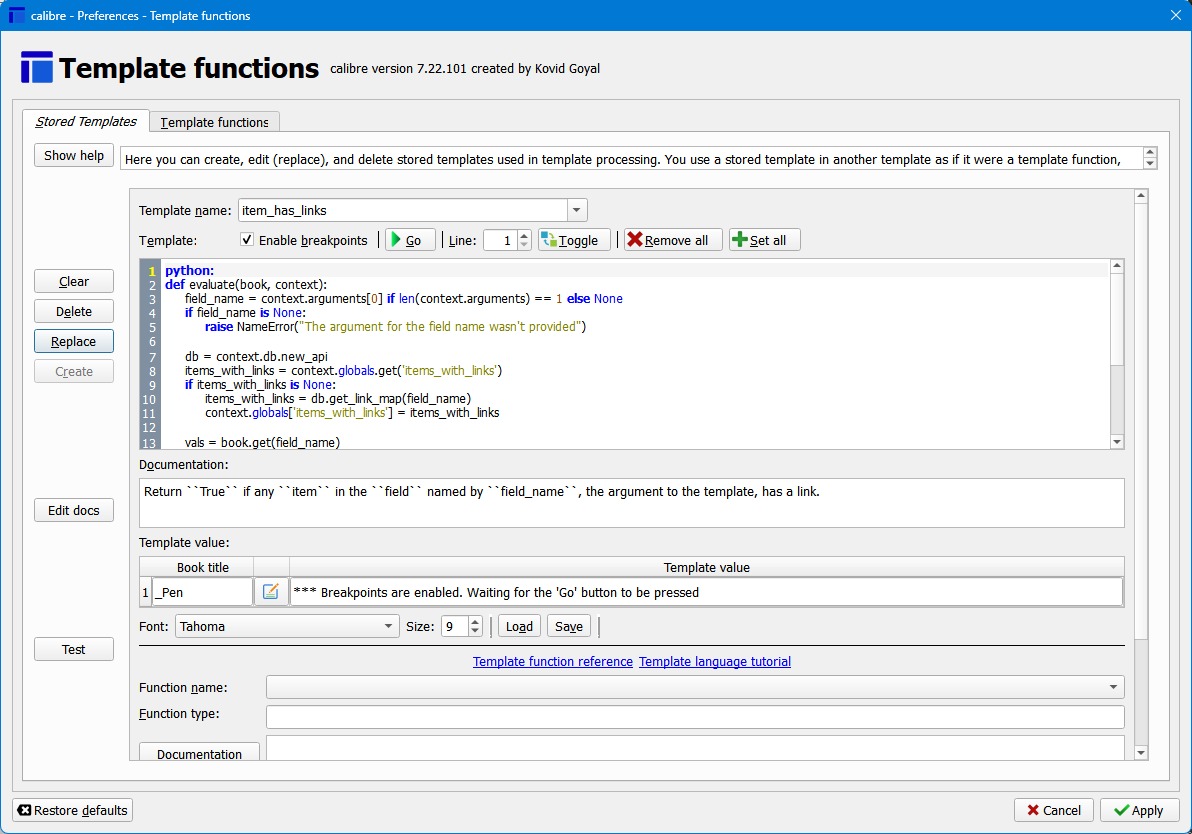Increase the Line number spinner
This screenshot has width=1192, height=834.
tap(524, 235)
